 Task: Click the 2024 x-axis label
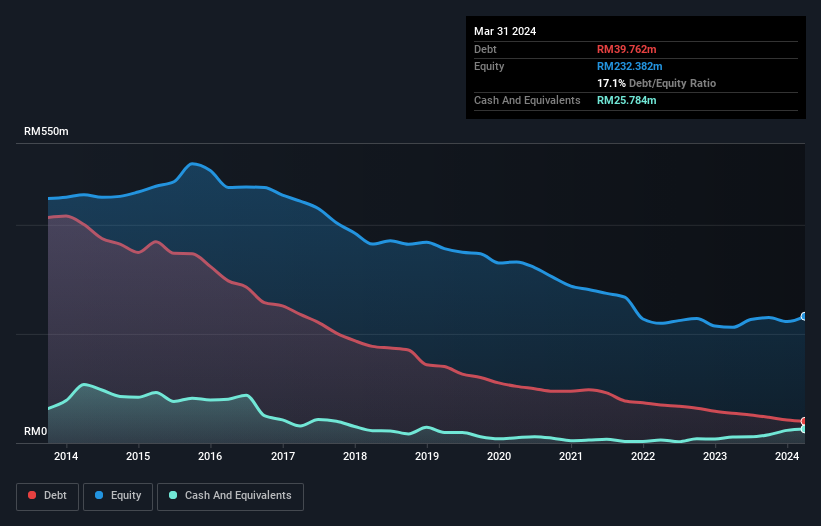pyautogui.click(x=787, y=456)
